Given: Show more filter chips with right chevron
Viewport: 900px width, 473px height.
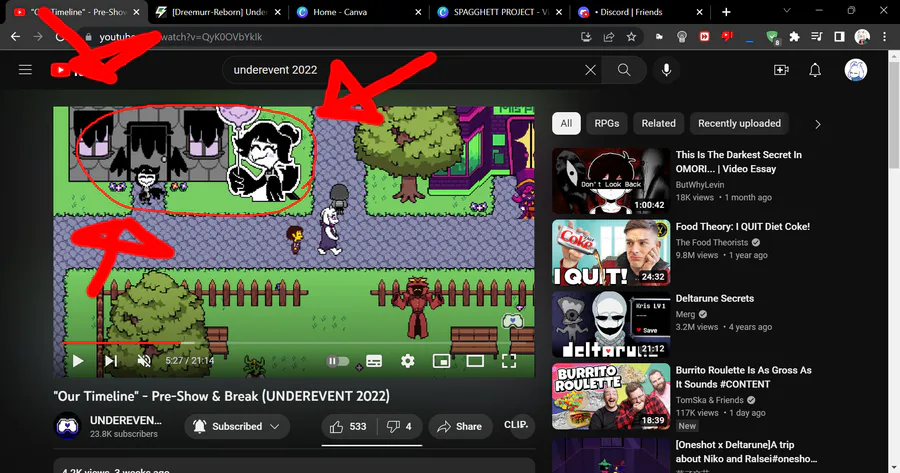Looking at the screenshot, I should point(818,124).
